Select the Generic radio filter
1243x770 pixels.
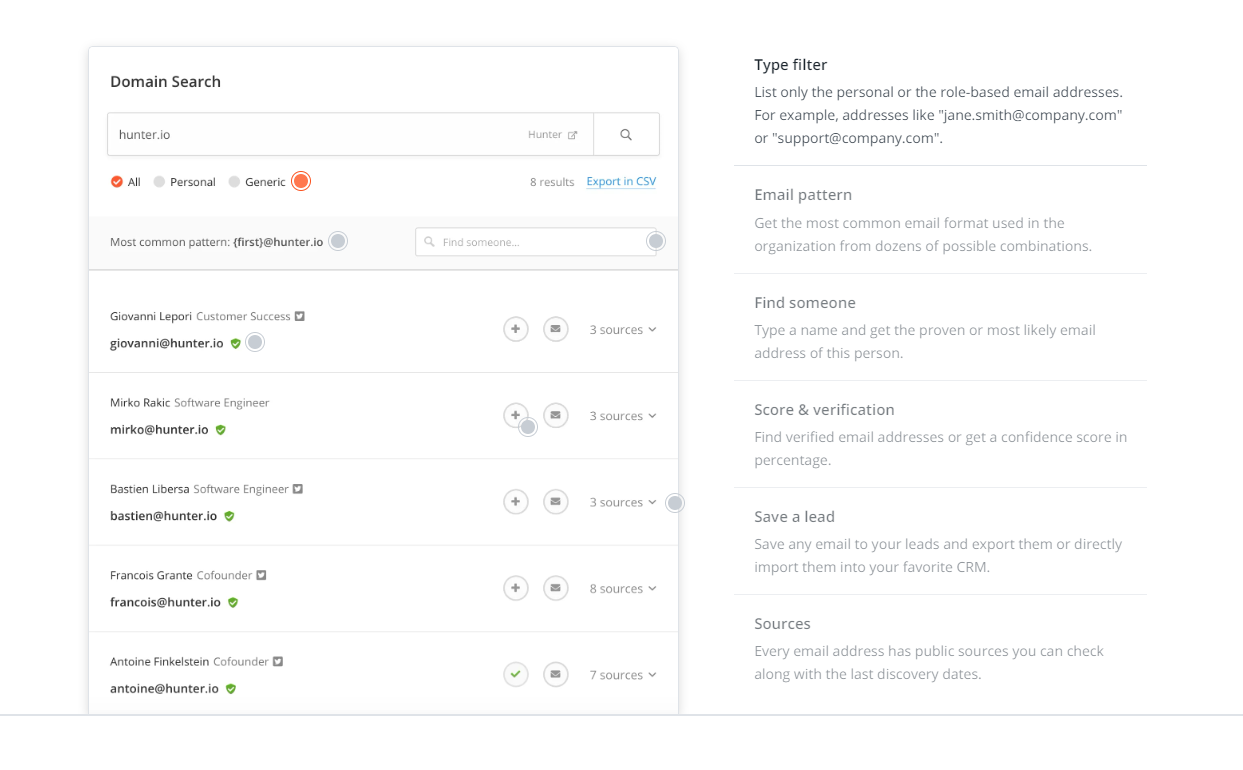click(234, 182)
